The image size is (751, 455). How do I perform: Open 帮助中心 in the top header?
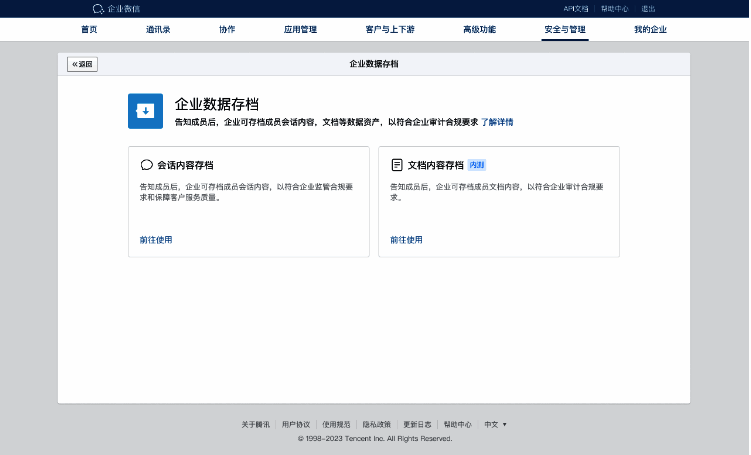pyautogui.click(x=614, y=9)
